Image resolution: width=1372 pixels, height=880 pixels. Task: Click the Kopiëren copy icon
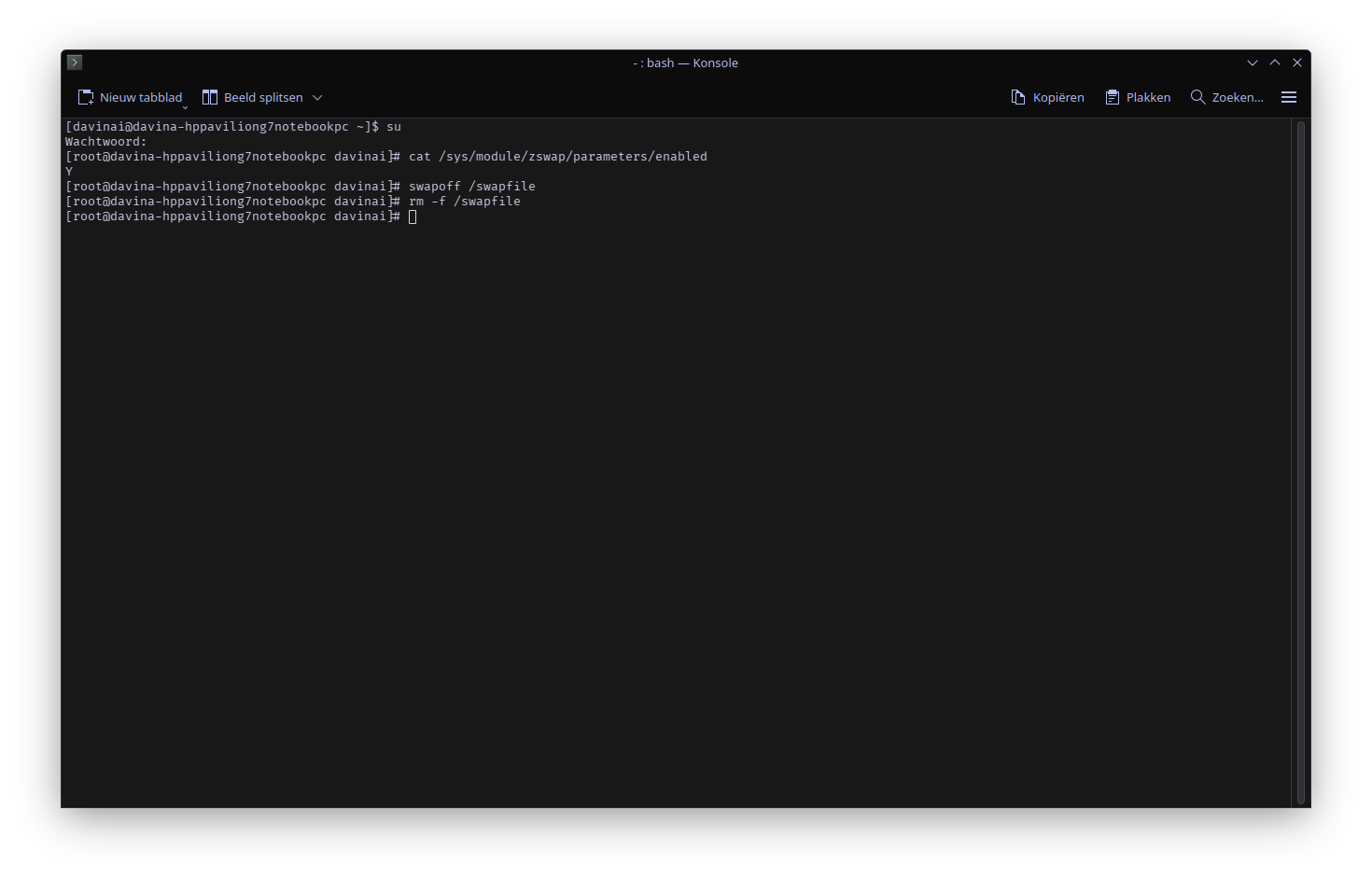coord(1018,97)
